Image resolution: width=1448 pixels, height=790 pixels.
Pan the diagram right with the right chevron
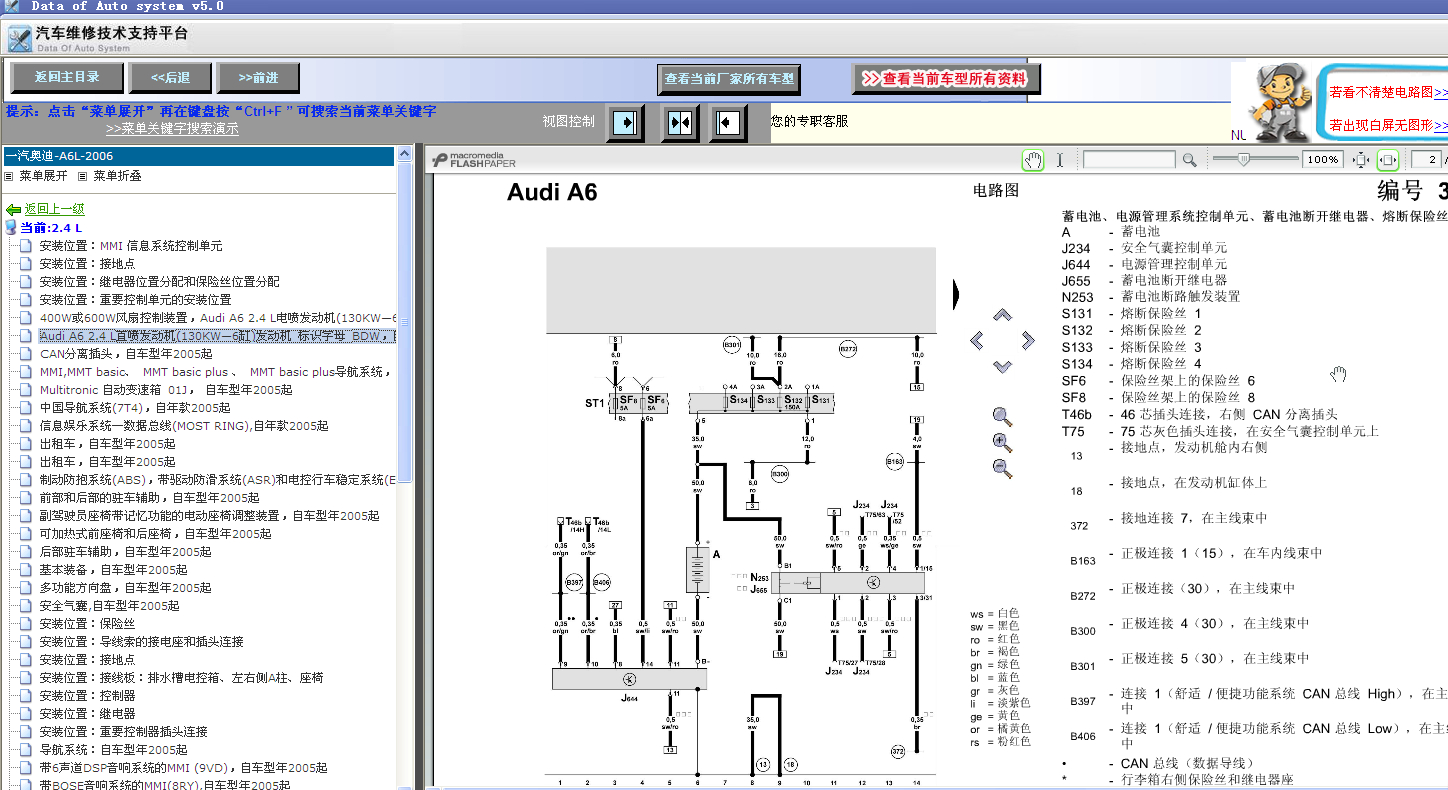[1028, 341]
